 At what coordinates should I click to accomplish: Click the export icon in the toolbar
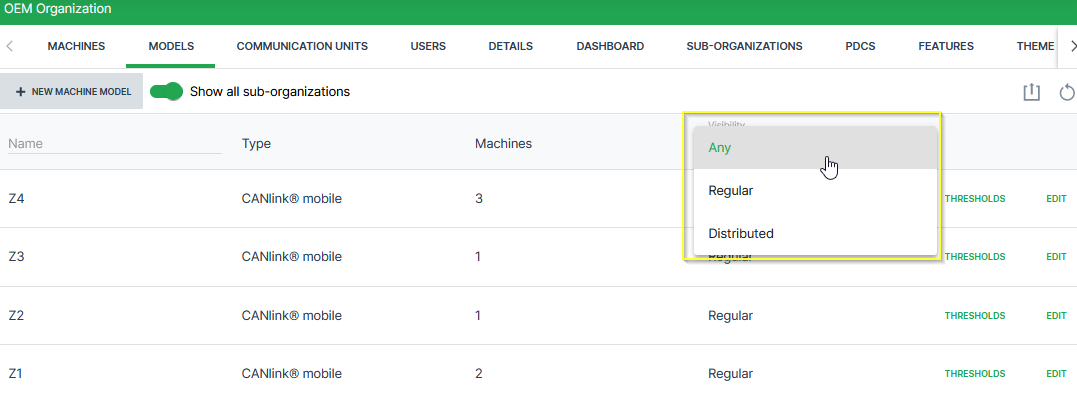point(1032,92)
